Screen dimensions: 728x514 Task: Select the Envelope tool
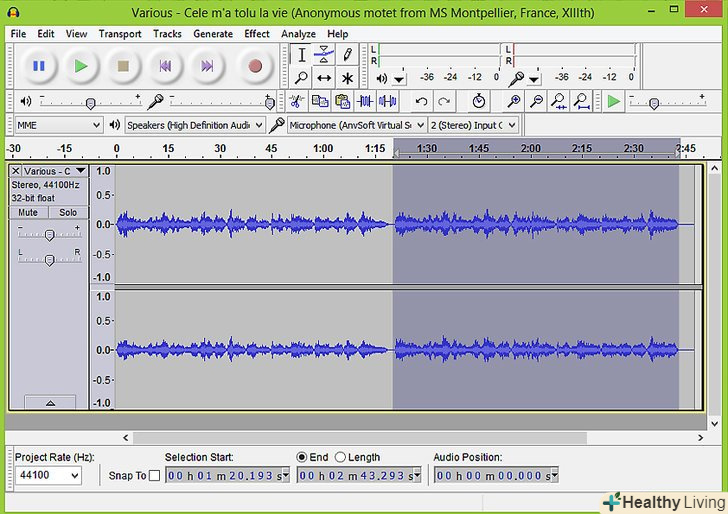pos(324,55)
